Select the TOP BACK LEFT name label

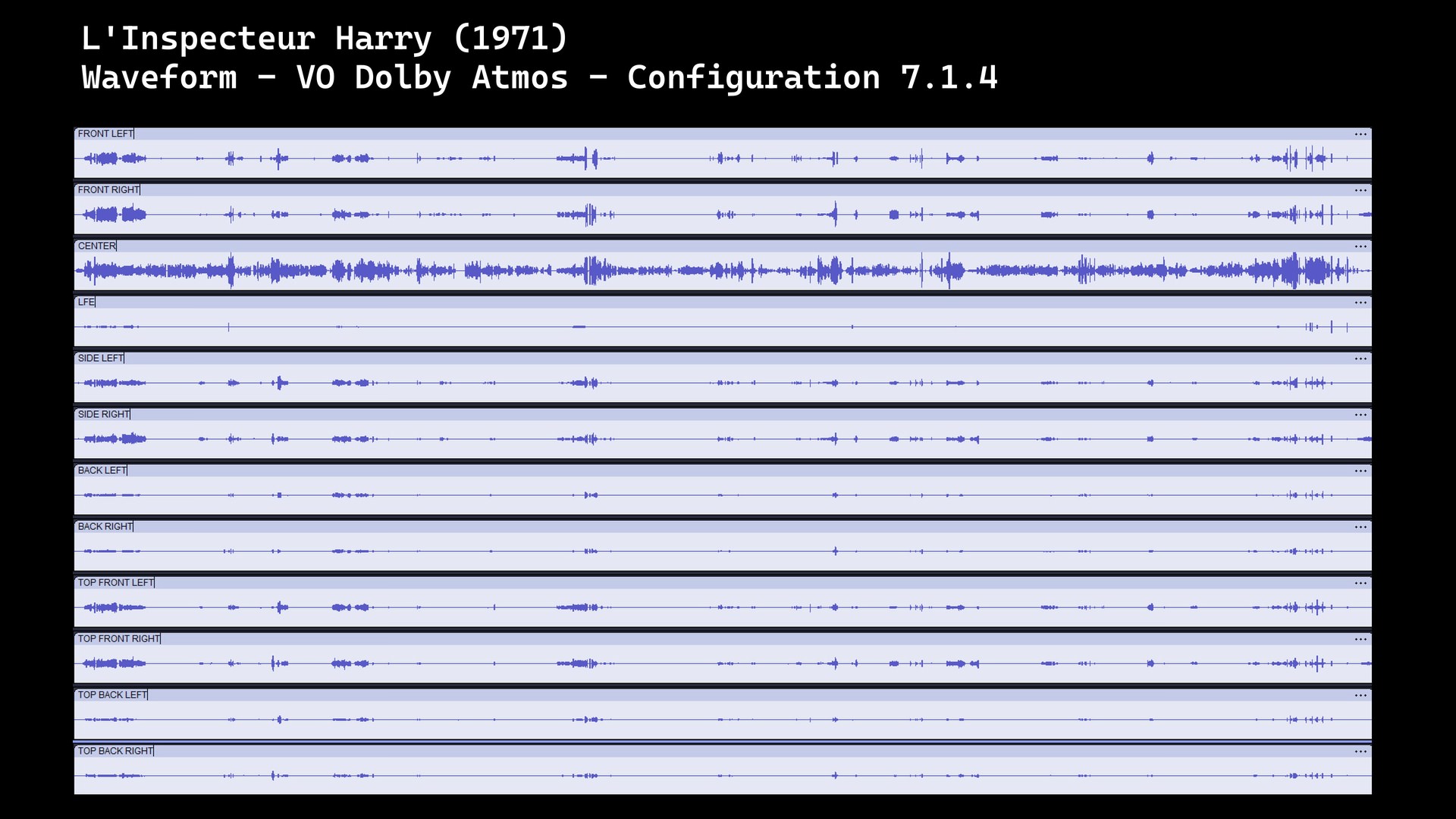(111, 695)
